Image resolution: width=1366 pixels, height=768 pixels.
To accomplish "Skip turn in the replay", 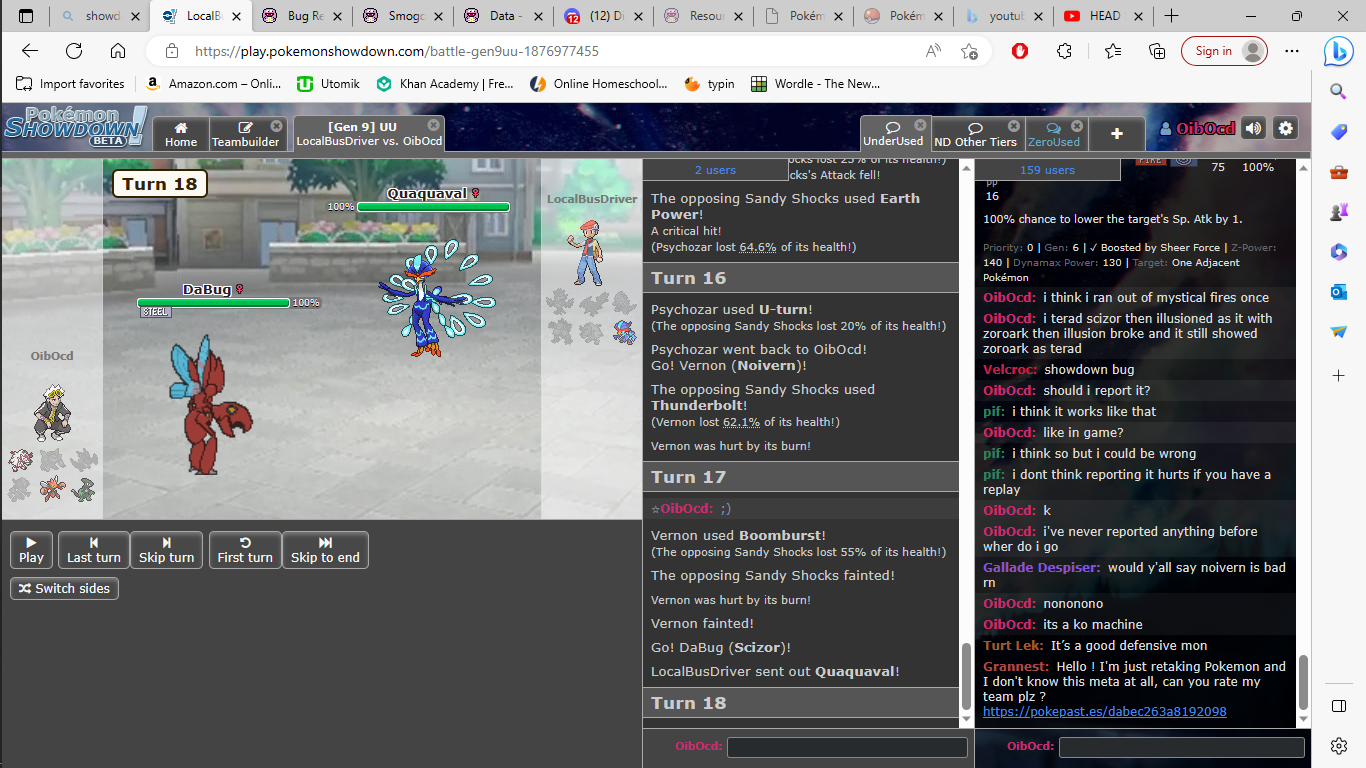I will (167, 550).
